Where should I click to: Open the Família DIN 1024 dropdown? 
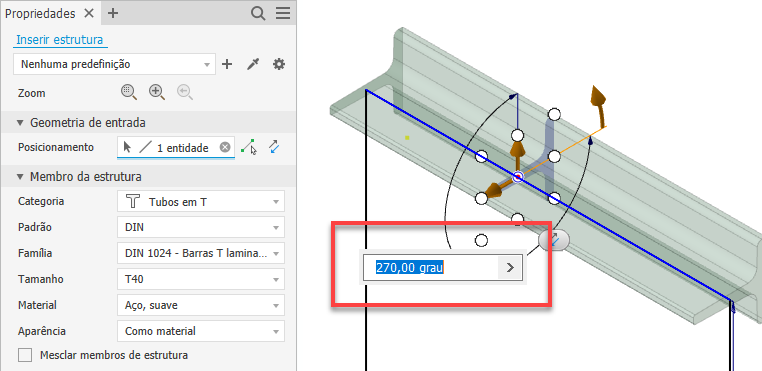(x=201, y=253)
